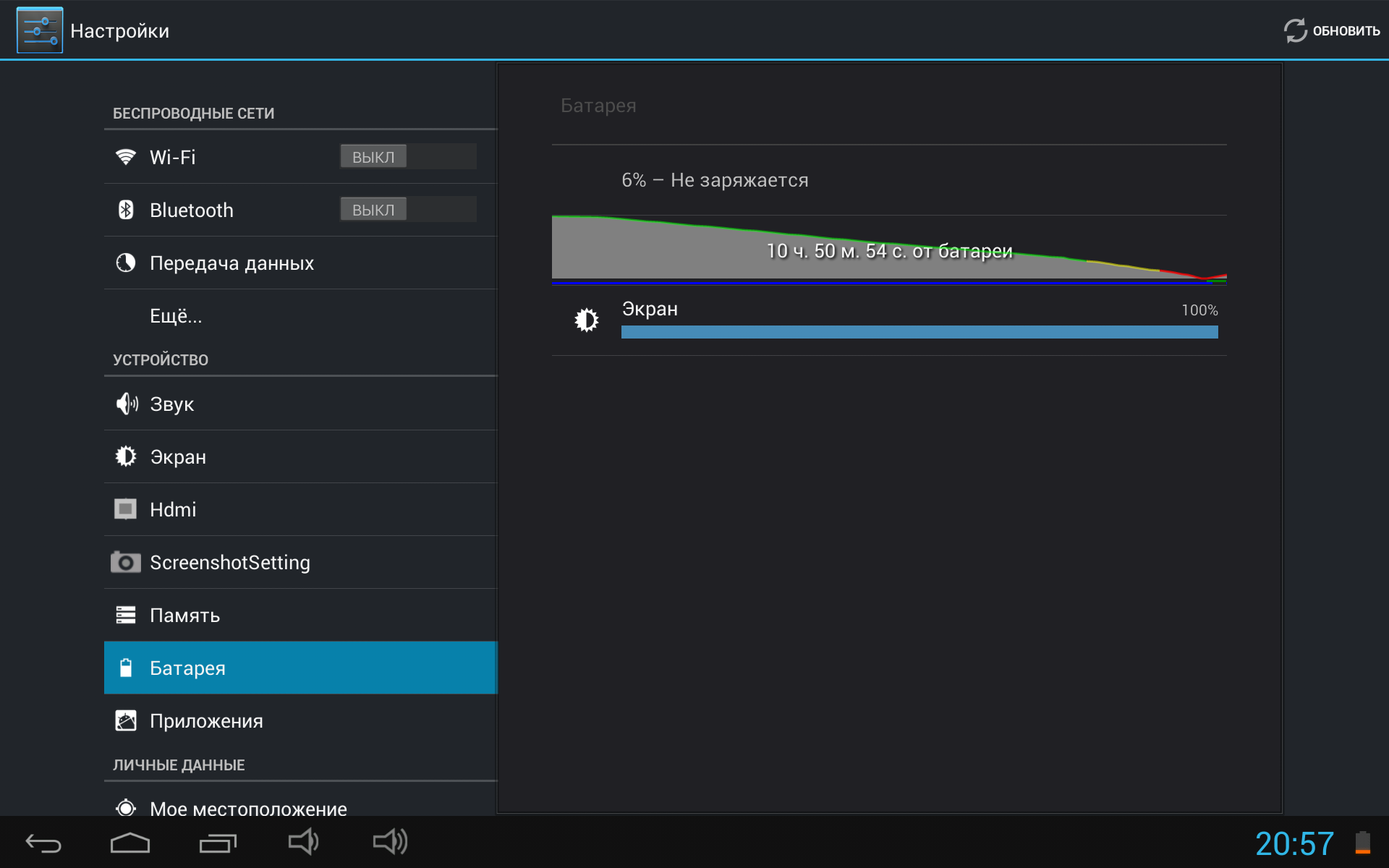The width and height of the screenshot is (1389, 868).
Task: Open Память settings
Action: coord(301,615)
